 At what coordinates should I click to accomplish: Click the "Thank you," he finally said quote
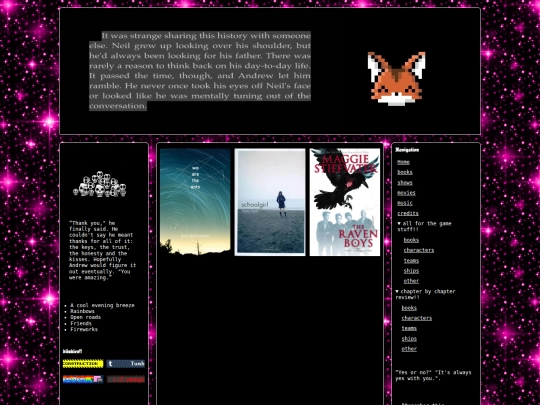pyautogui.click(x=102, y=250)
